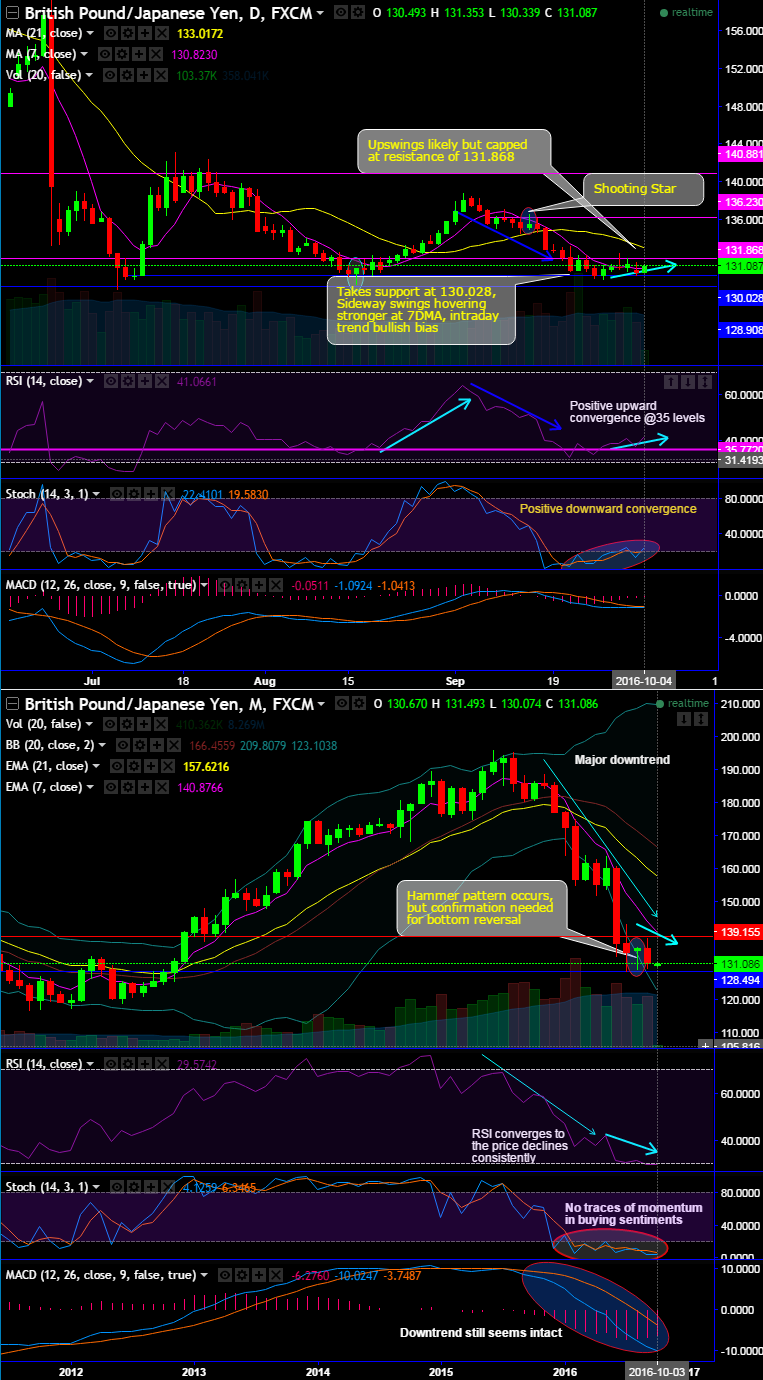
Task: Open dropdown arrow after monthly GBP/JPY title
Action: (x=321, y=703)
